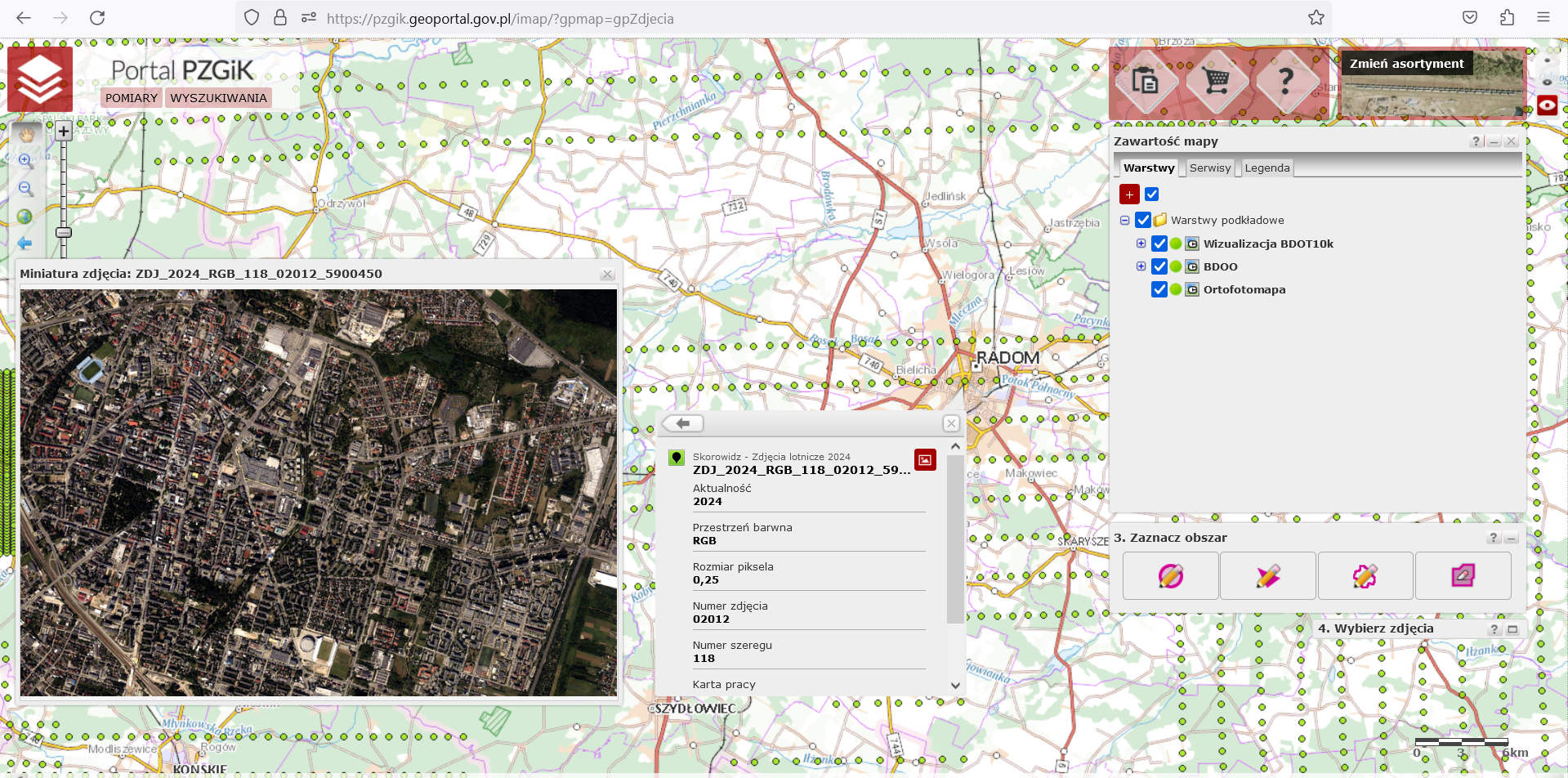Toggle the BDOO layer checkbox
The width and height of the screenshot is (1568, 778).
click(x=1159, y=266)
